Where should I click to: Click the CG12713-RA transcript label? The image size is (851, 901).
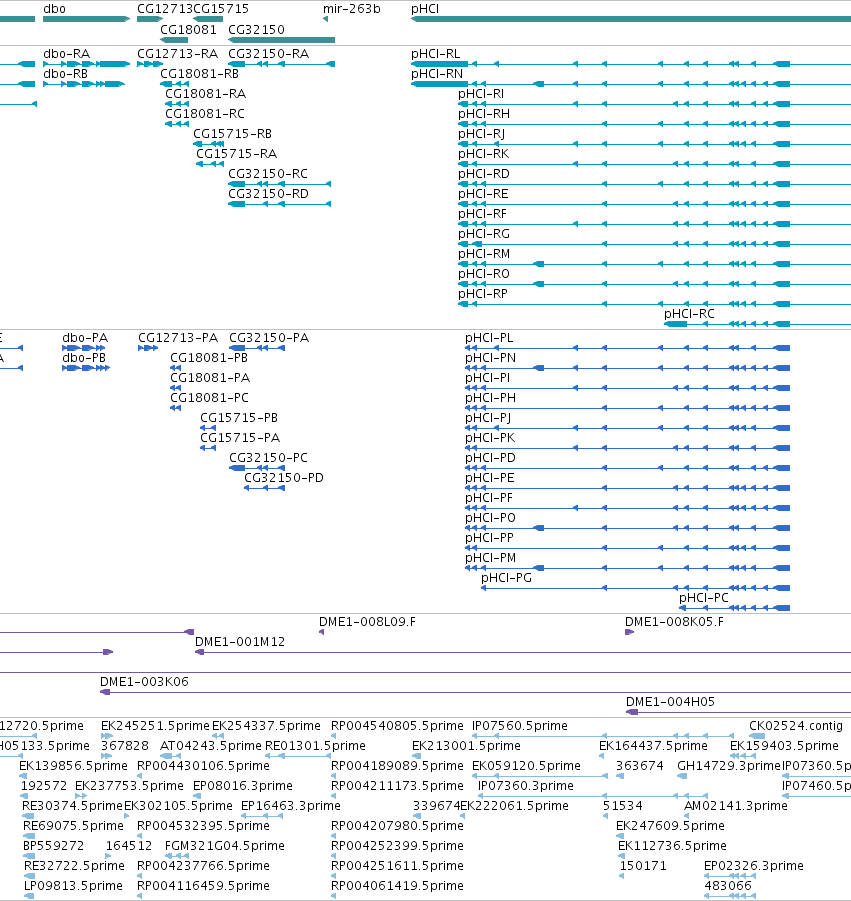tap(178, 53)
